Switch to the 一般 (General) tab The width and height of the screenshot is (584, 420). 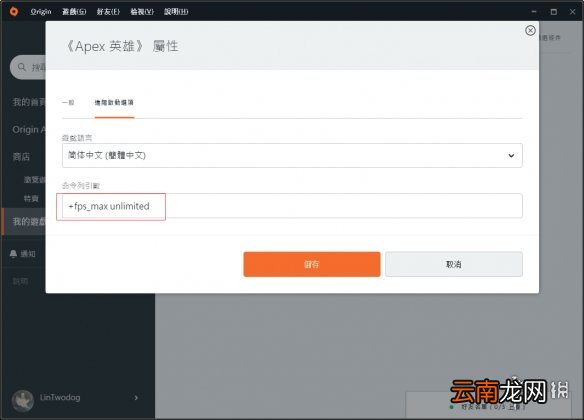point(68,102)
